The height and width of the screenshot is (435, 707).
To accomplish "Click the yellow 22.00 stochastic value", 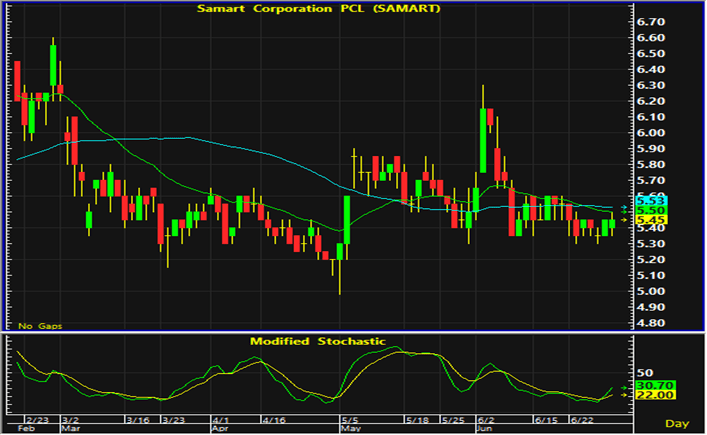I will pos(655,395).
